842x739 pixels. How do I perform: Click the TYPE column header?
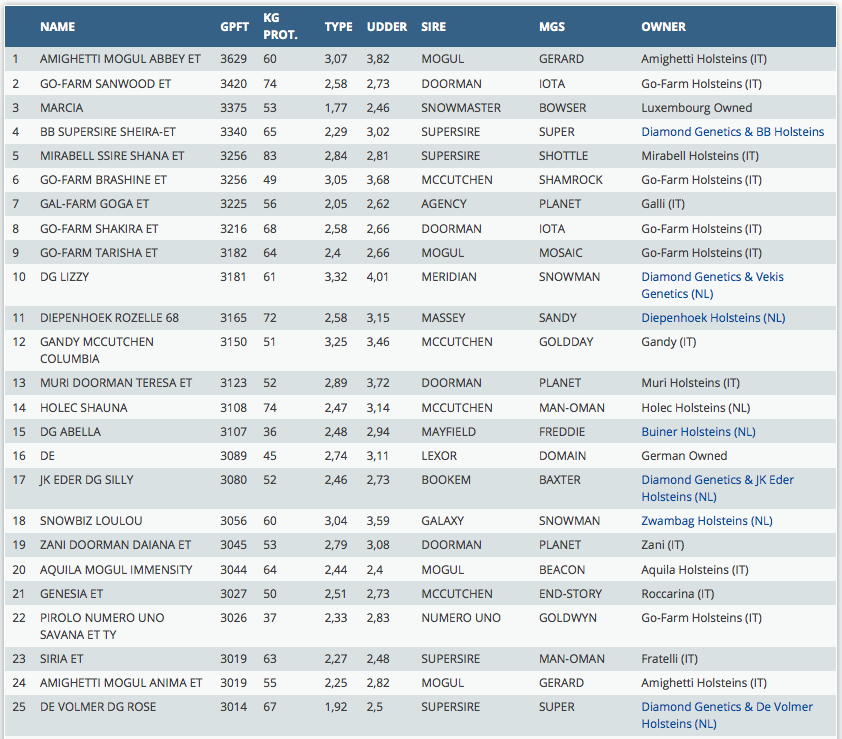pos(338,27)
